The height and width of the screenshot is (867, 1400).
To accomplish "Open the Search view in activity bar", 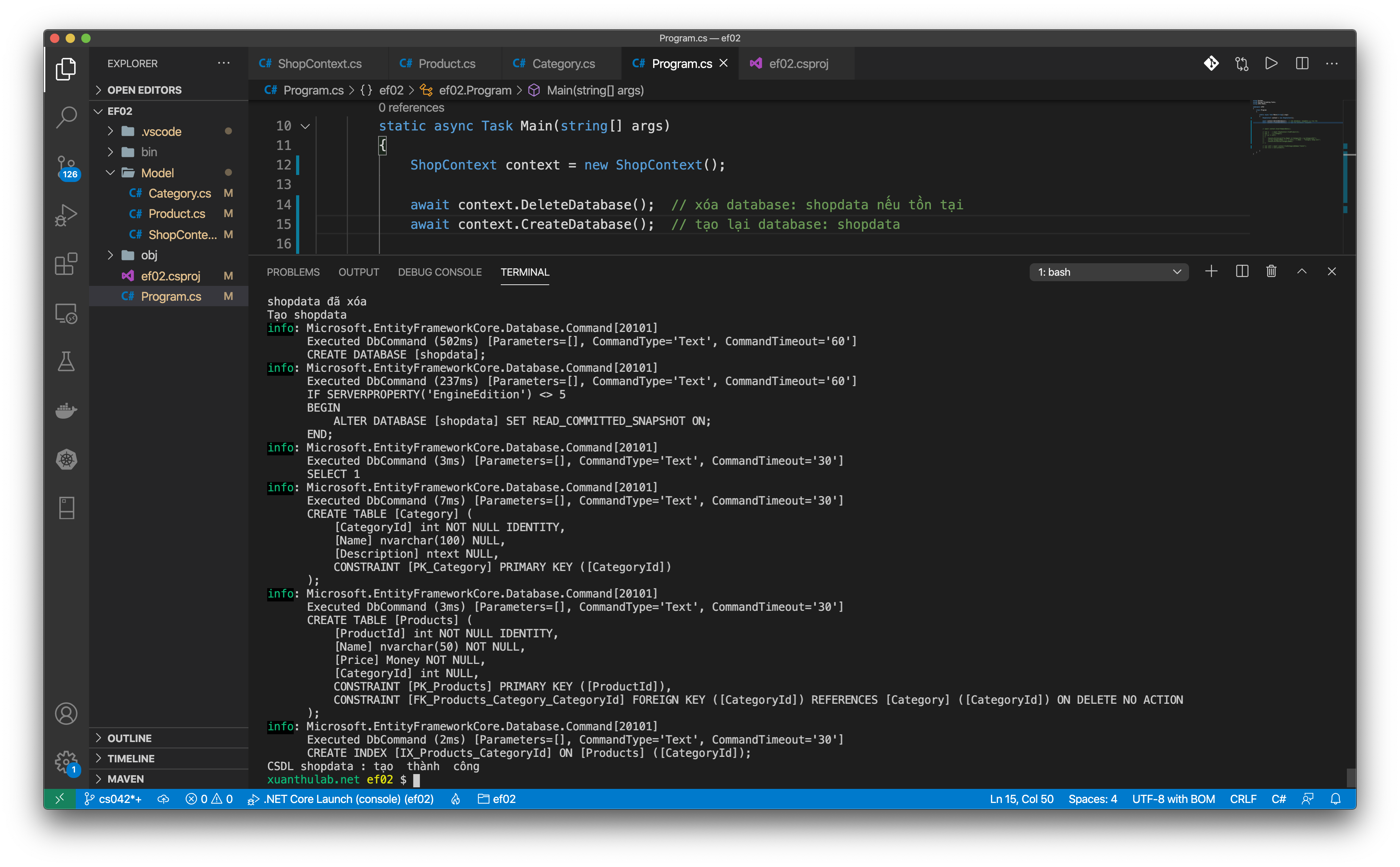I will coord(66,117).
